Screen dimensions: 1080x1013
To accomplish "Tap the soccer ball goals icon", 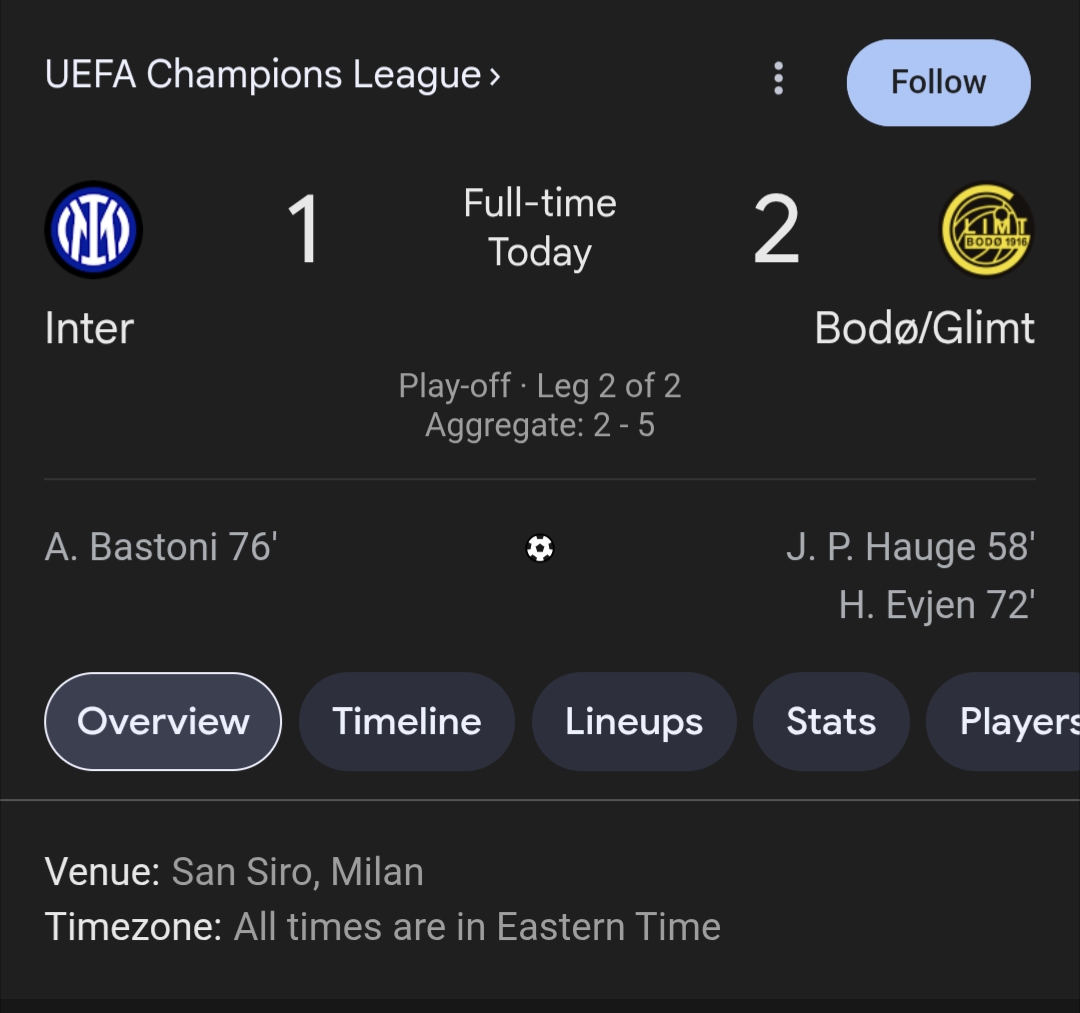I will pos(540,548).
